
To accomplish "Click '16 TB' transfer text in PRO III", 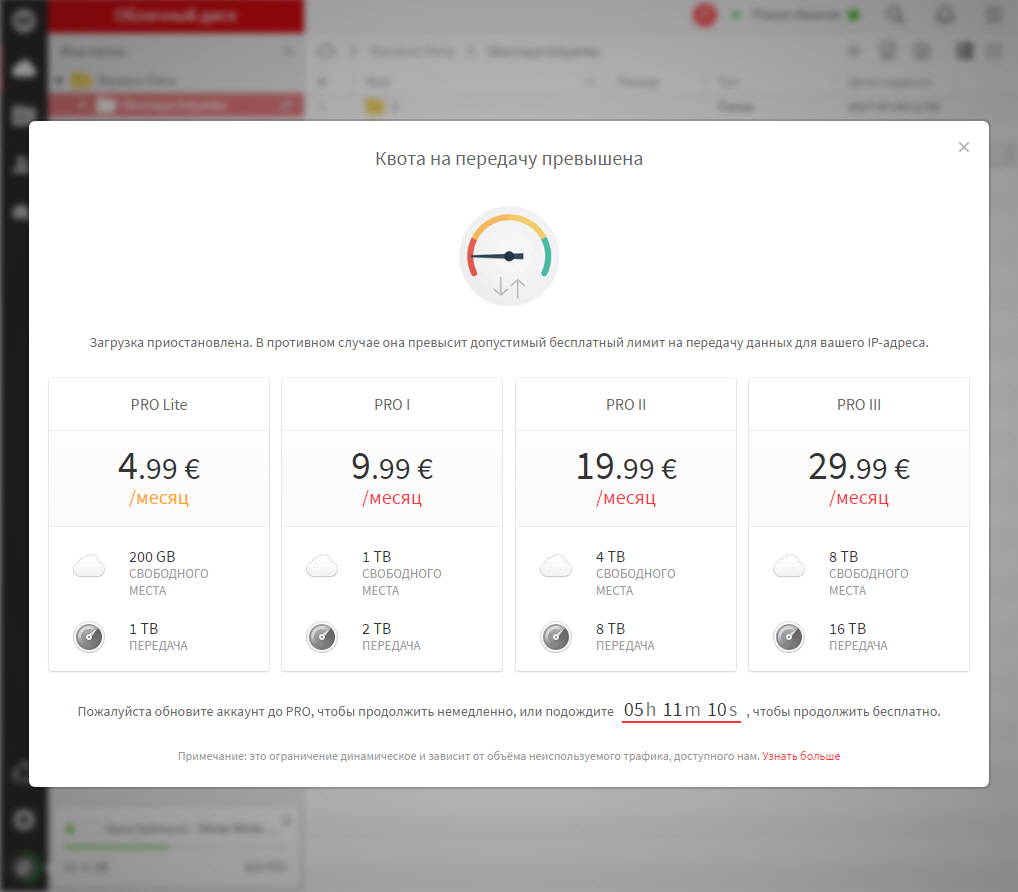I will click(x=847, y=629).
